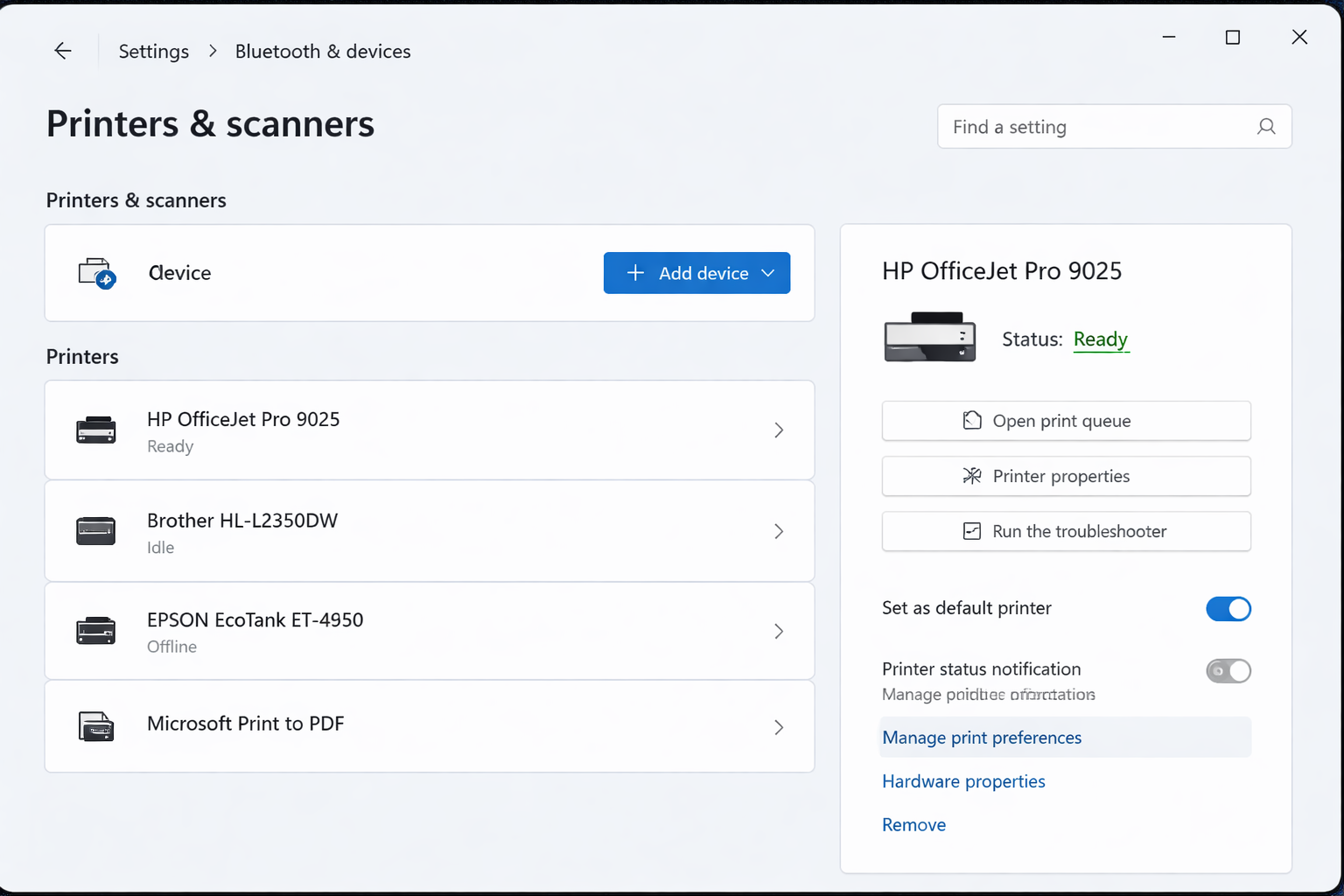Click the add device printer icon
Viewport: 1344px width, 896px height.
pos(97,273)
